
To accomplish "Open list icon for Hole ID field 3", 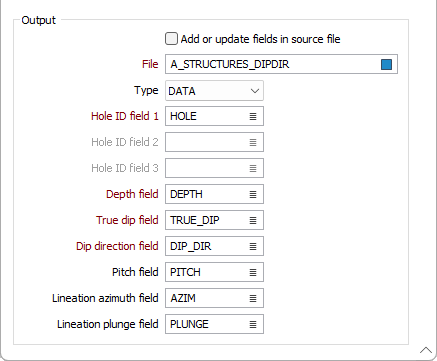I will 253,168.
